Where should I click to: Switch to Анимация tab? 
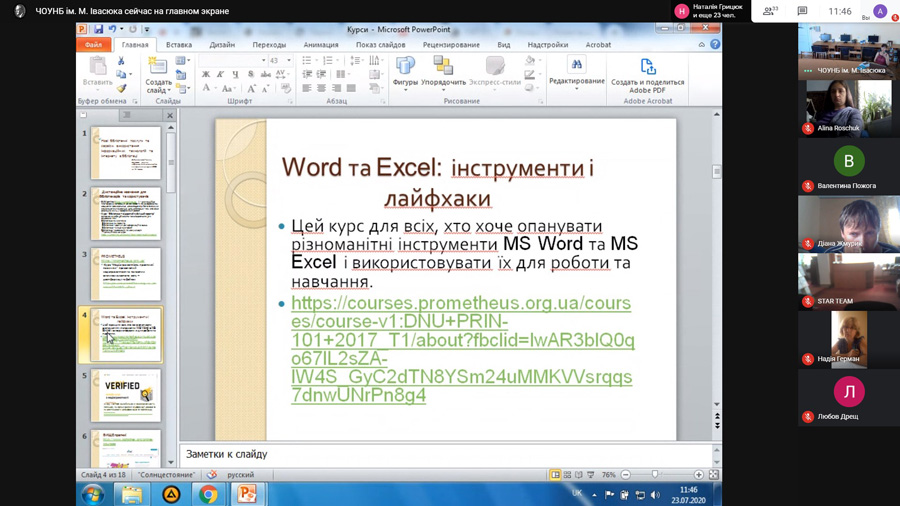tap(321, 45)
